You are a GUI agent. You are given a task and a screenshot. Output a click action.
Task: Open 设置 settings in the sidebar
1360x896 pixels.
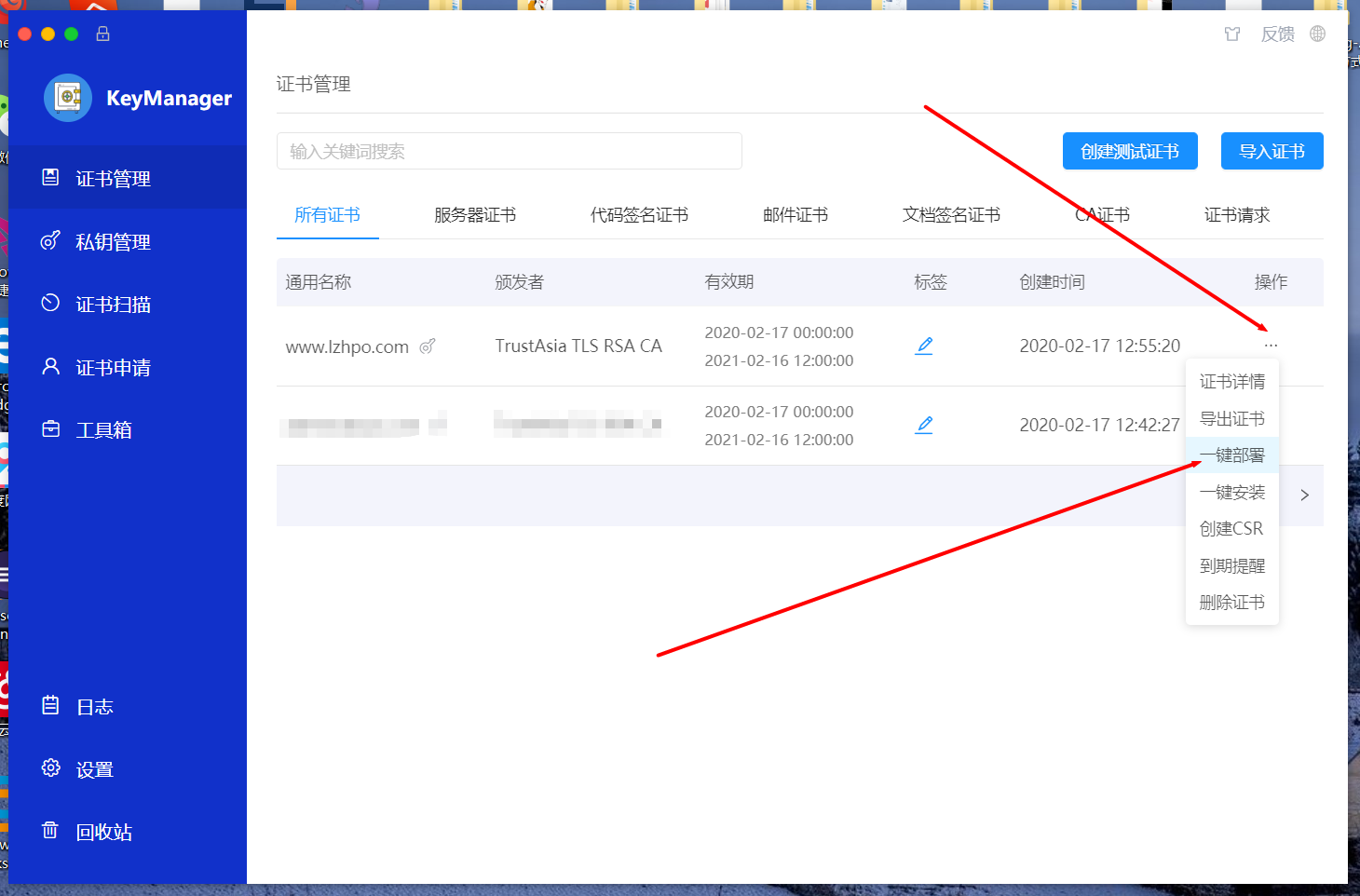[93, 769]
